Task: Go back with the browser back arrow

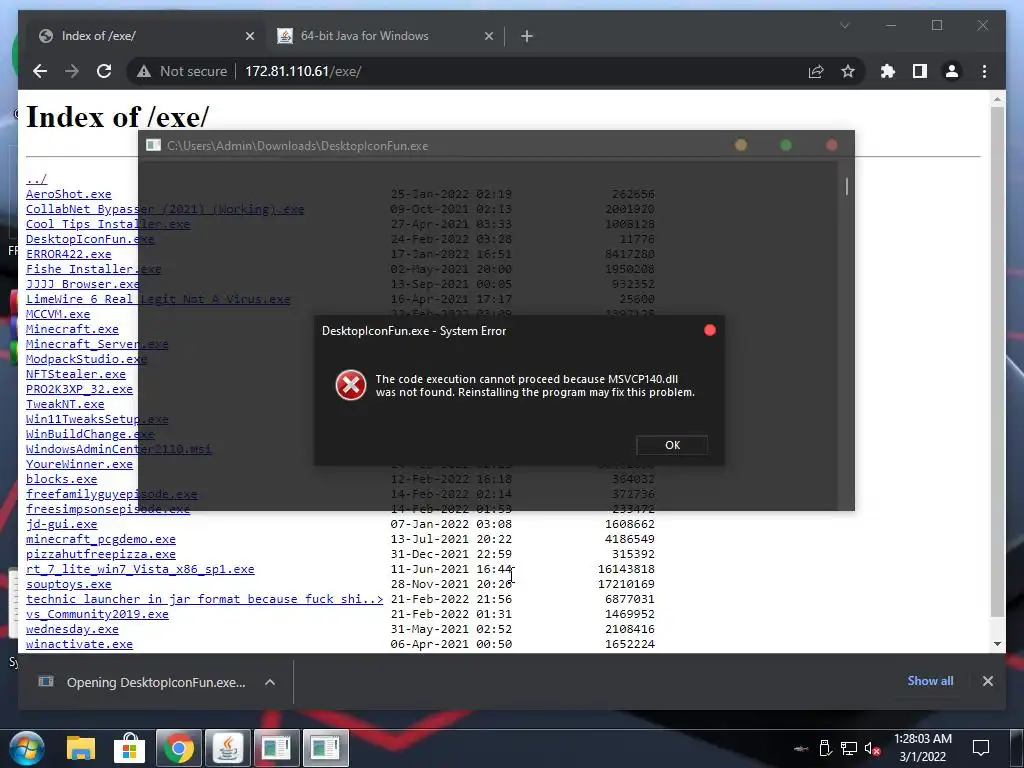Action: tap(40, 71)
